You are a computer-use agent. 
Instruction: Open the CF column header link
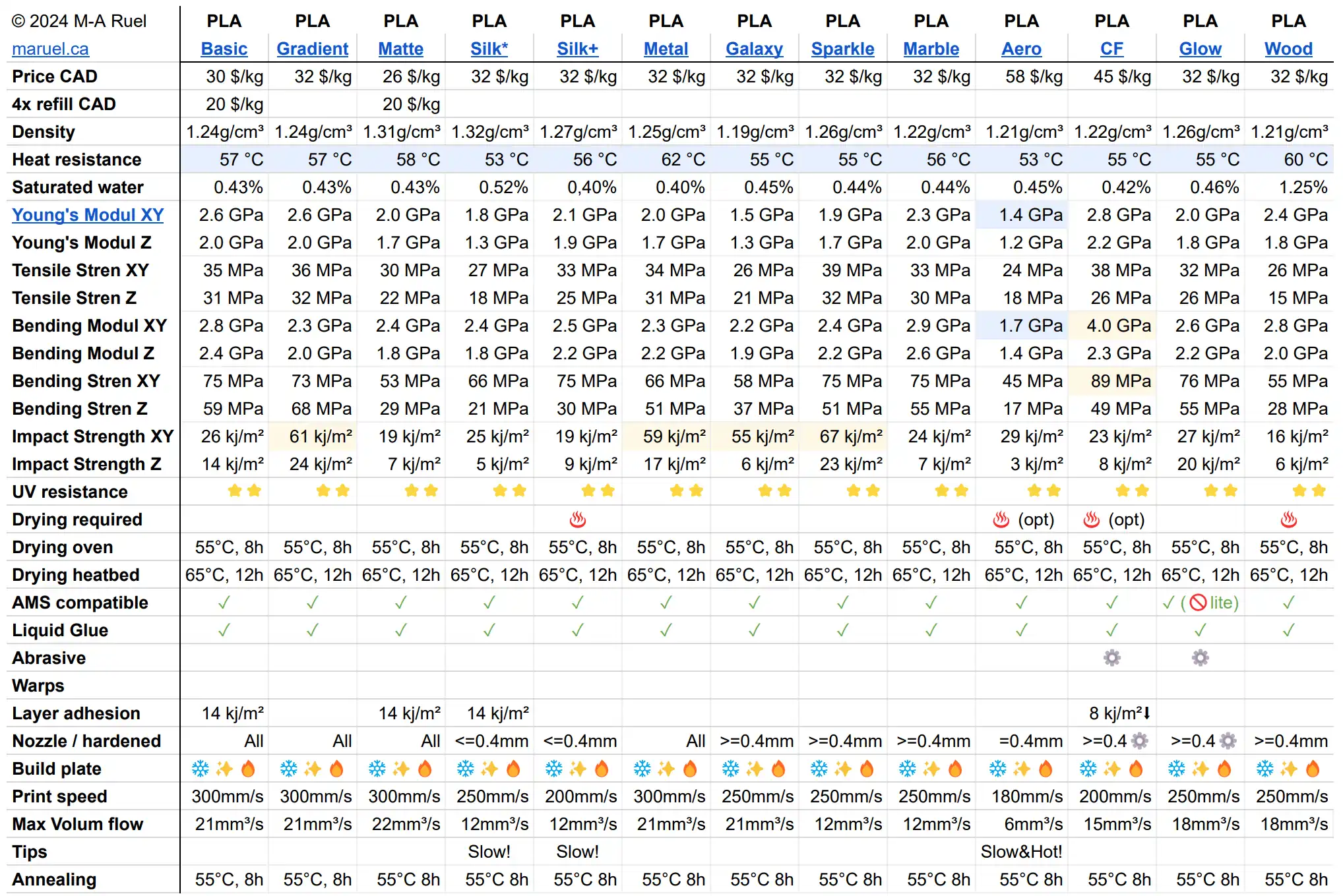pyautogui.click(x=1111, y=49)
